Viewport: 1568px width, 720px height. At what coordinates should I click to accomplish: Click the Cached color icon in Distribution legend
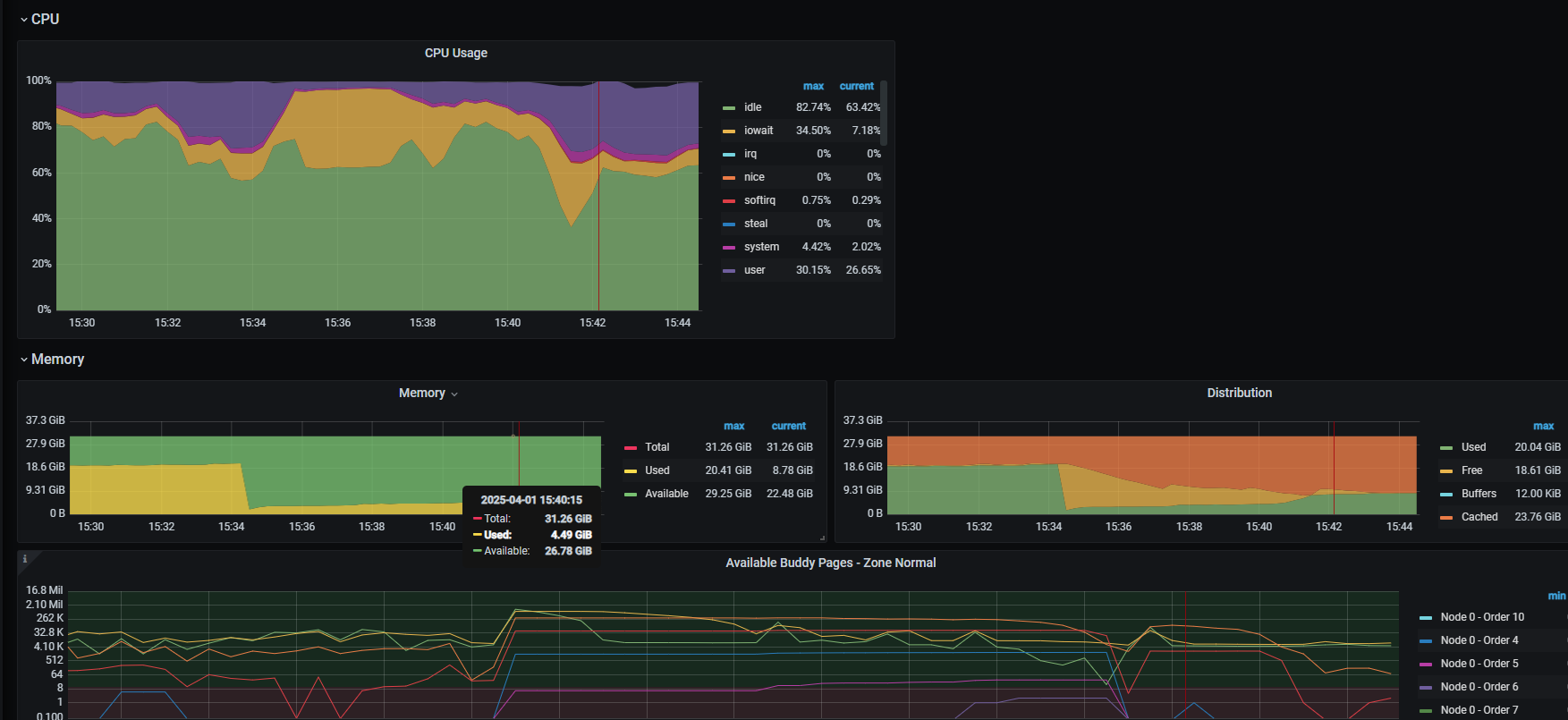(1446, 518)
